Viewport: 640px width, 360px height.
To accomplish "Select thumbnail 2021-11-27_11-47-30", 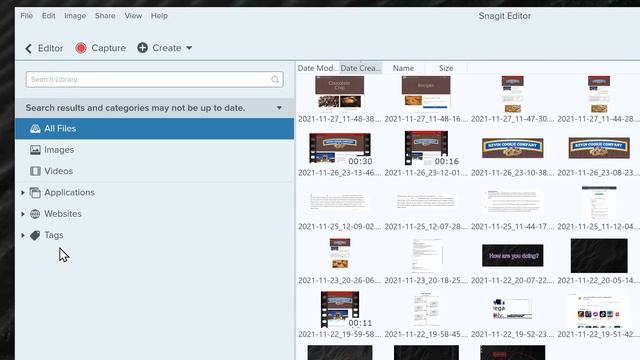I will point(513,94).
